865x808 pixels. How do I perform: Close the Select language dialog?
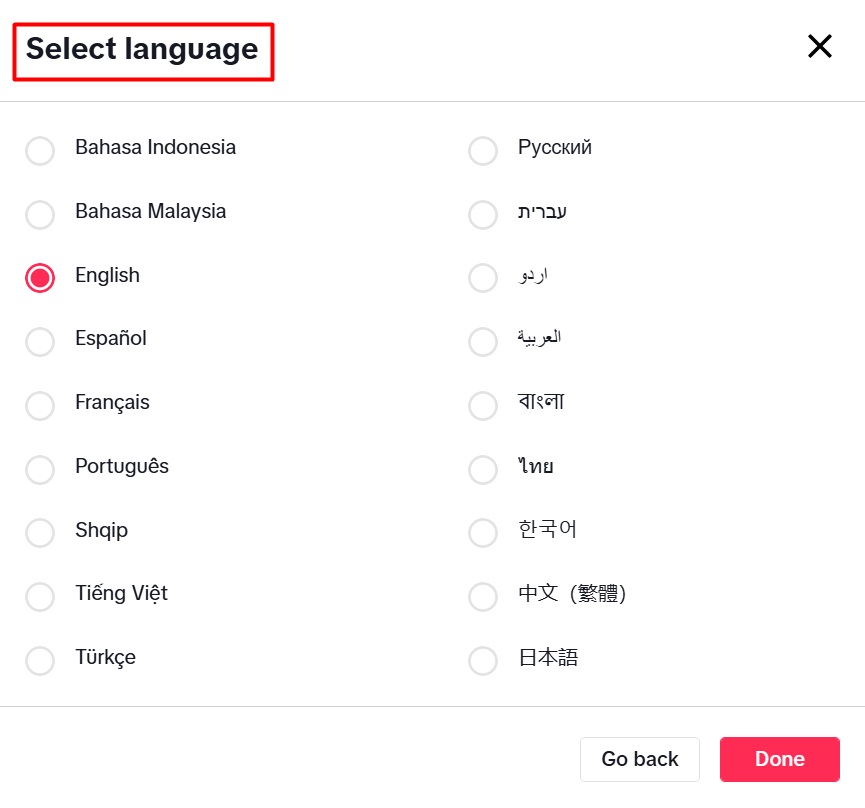point(820,46)
